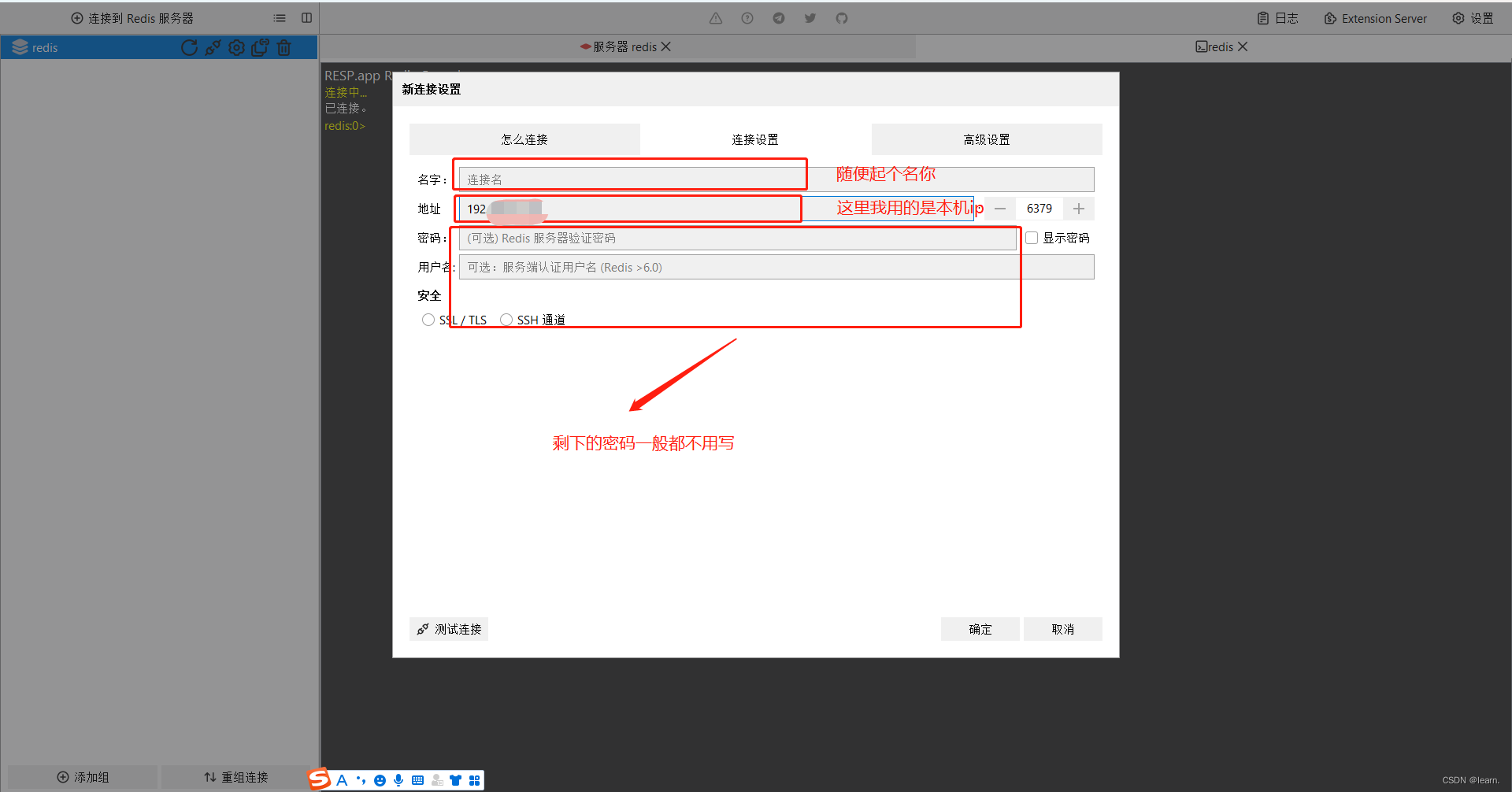Viewport: 1512px width, 792px height.
Task: Open the GitHub icon in the top bar
Action: (841, 17)
